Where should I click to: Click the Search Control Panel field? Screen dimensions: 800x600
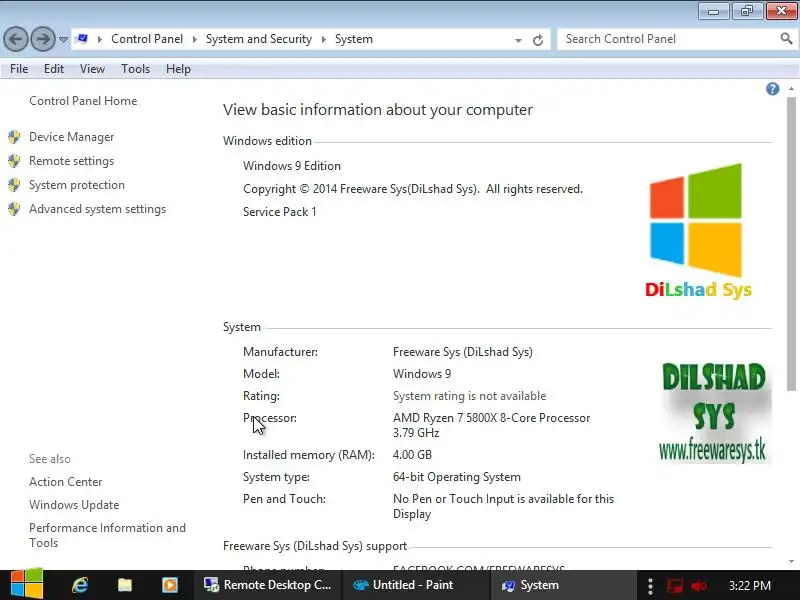pos(668,39)
